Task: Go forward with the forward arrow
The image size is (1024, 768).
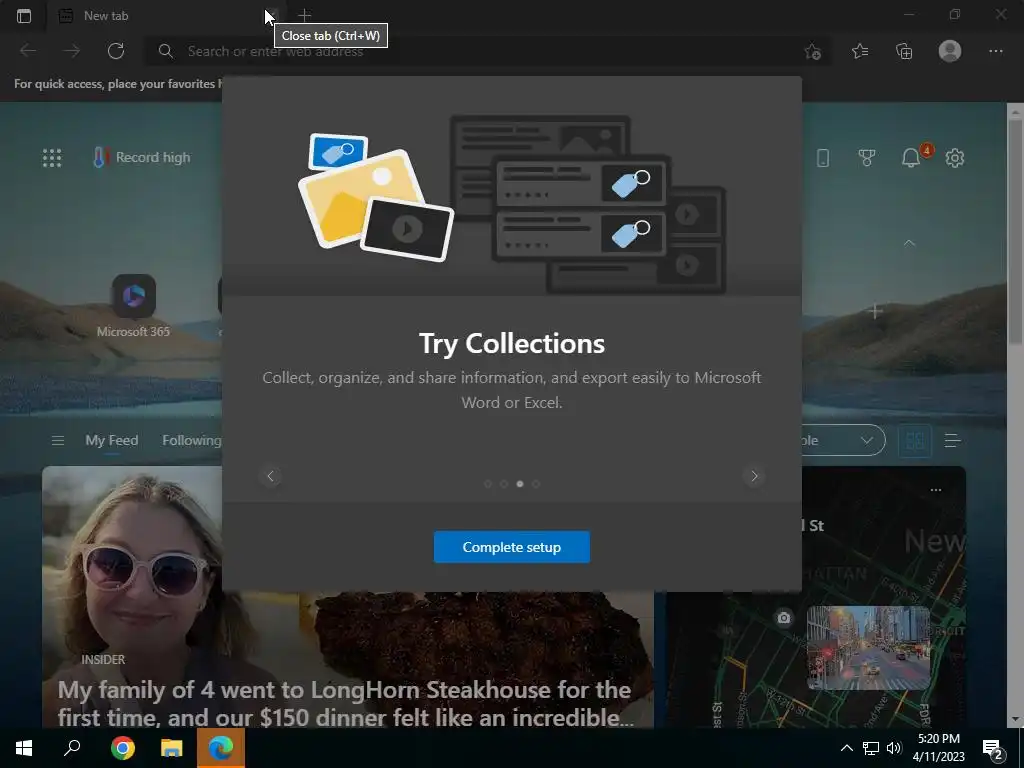Action: tap(72, 51)
